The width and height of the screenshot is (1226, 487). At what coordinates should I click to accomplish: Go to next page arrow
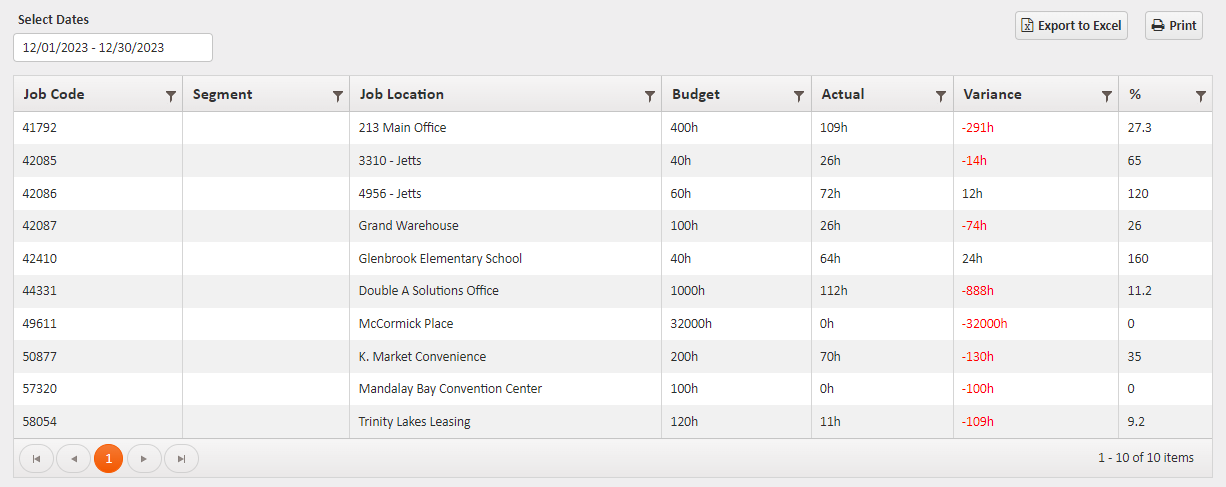tap(145, 459)
